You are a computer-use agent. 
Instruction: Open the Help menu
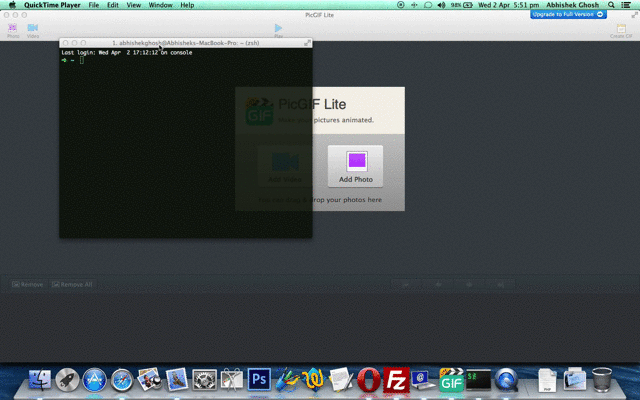coord(187,5)
